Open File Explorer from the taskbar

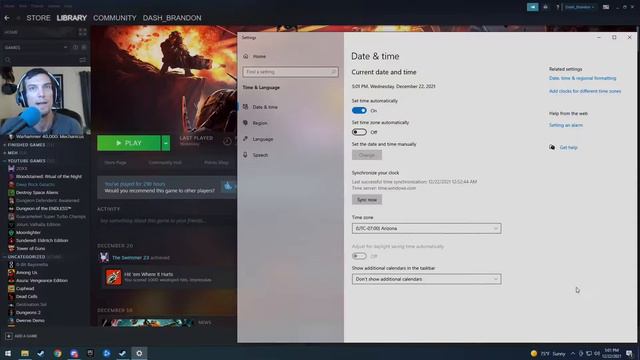click(x=25, y=353)
